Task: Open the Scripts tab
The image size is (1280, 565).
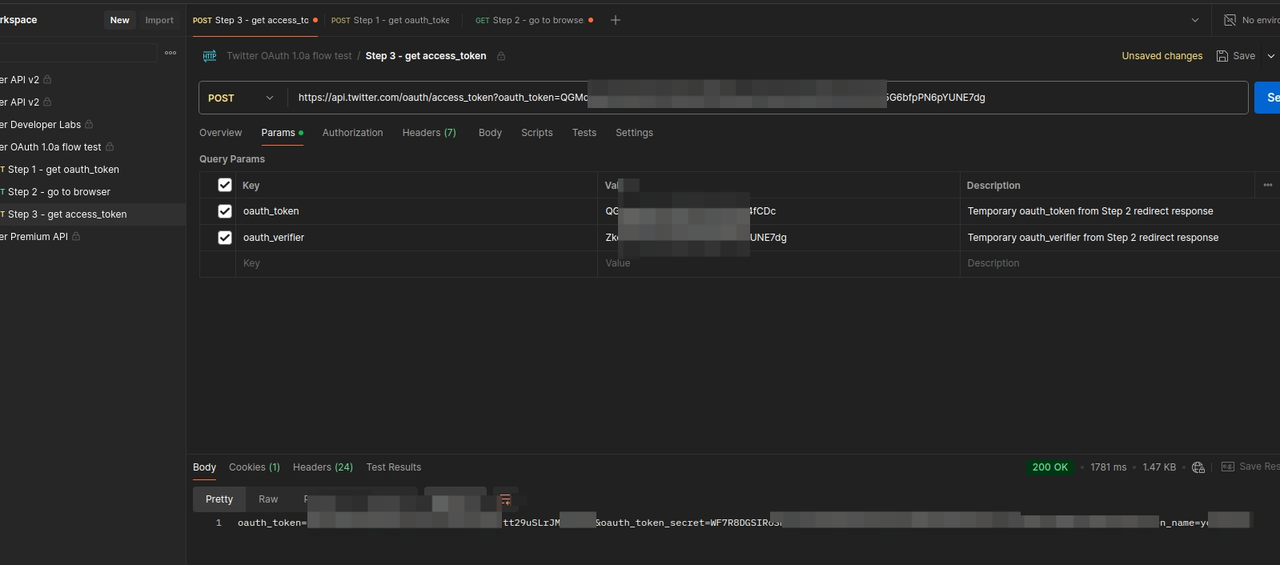Action: (537, 133)
